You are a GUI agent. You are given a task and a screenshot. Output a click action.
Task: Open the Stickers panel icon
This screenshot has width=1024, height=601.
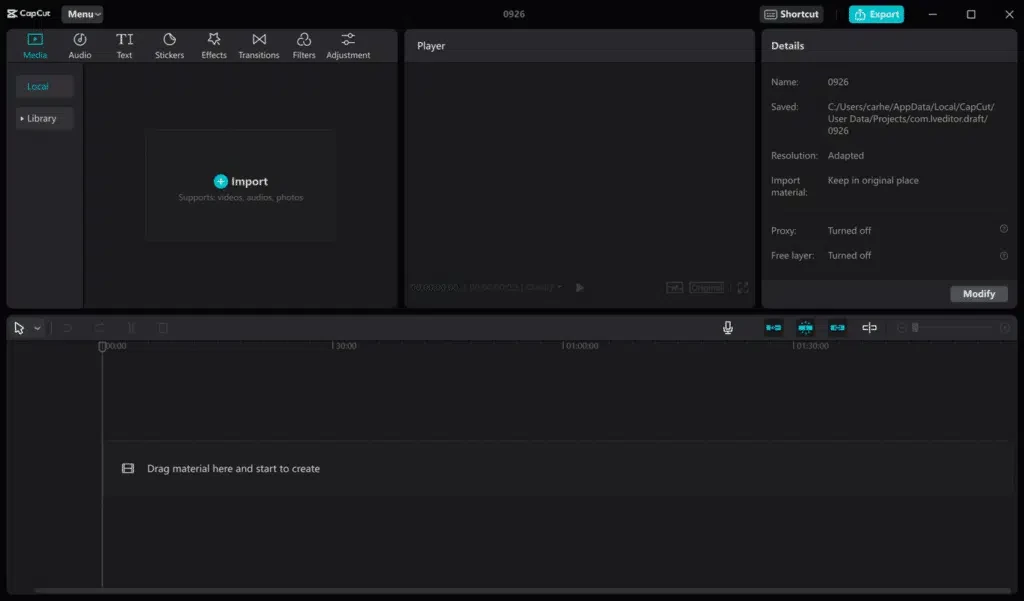coord(169,45)
